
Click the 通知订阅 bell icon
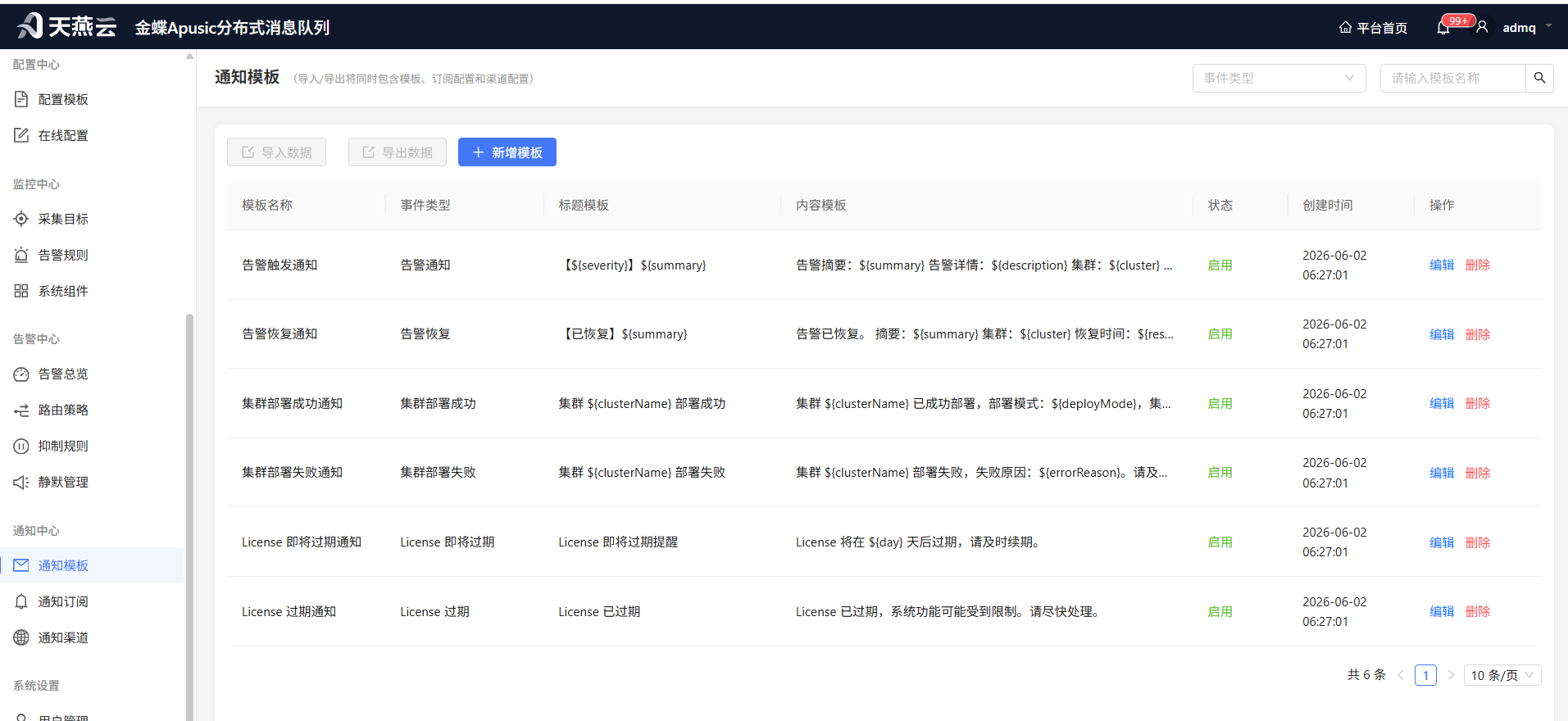click(x=21, y=601)
